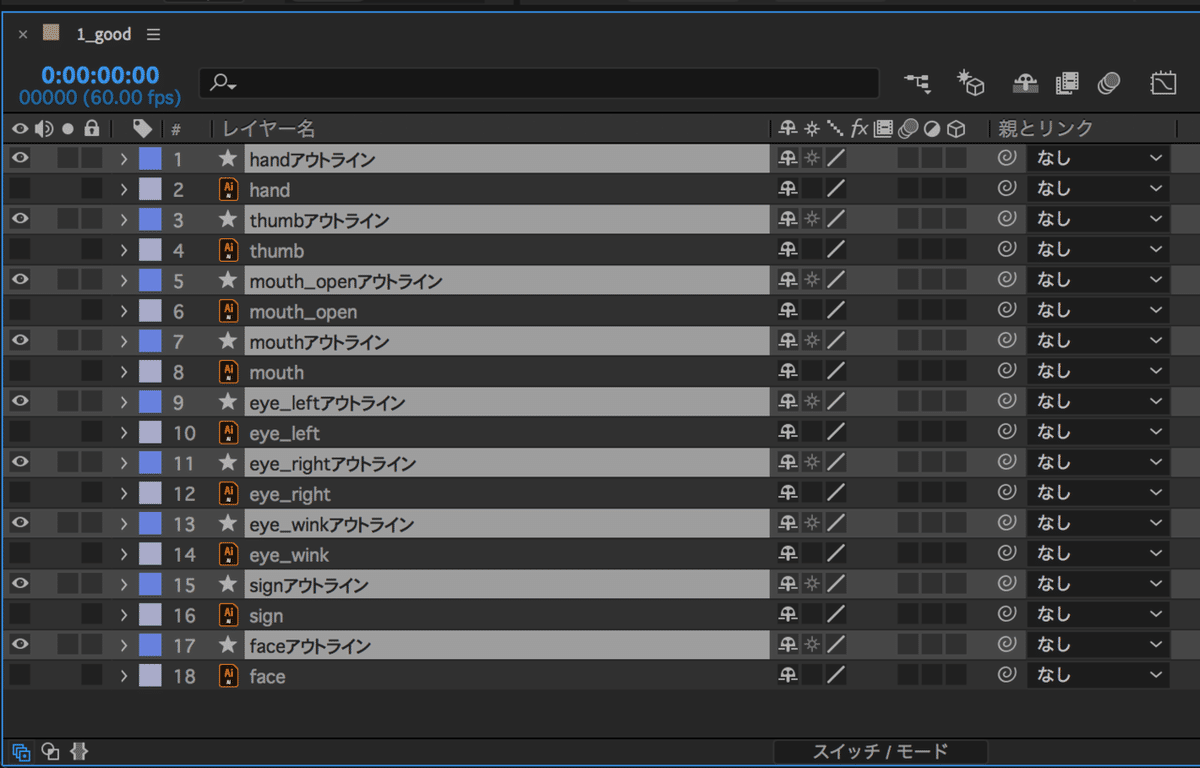The height and width of the screenshot is (768, 1200).
Task: Show the hand layer
Action: click(x=20, y=189)
